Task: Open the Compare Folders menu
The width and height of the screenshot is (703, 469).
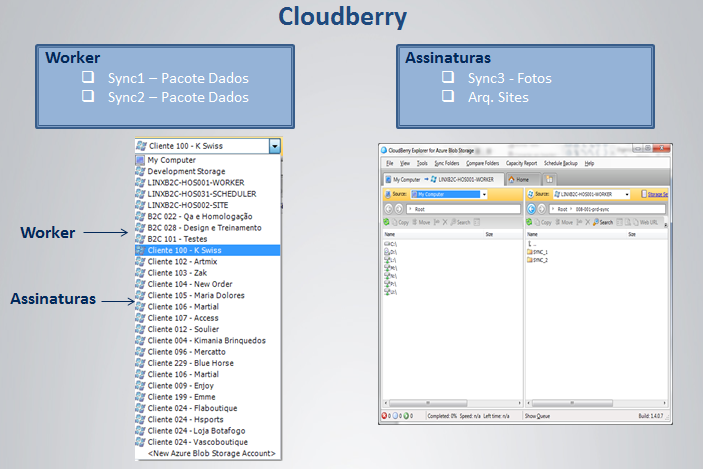Action: 482,163
